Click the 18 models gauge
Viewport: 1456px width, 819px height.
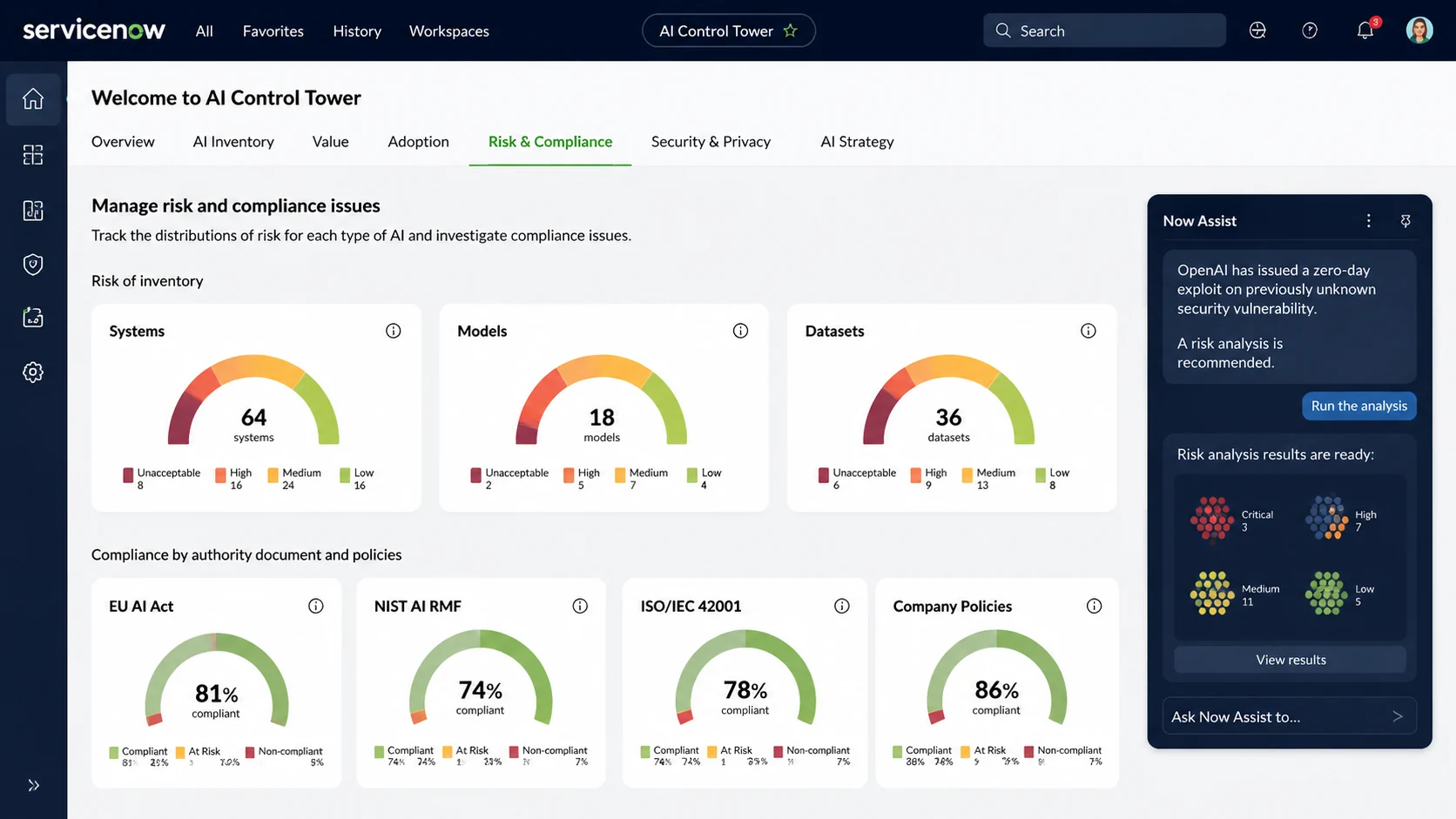pos(602,400)
